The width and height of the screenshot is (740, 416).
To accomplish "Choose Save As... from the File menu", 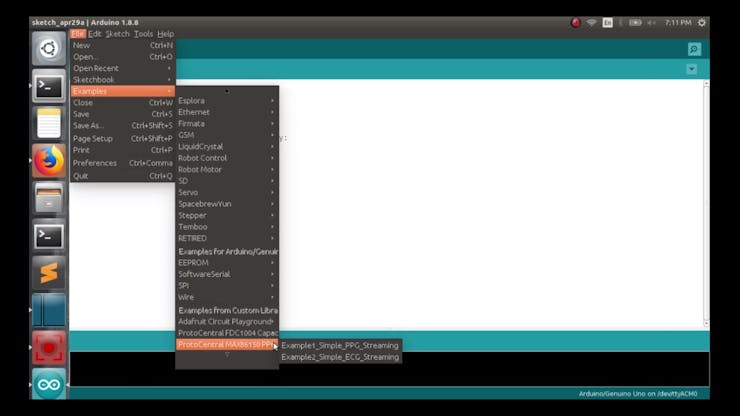I will click(123, 126).
